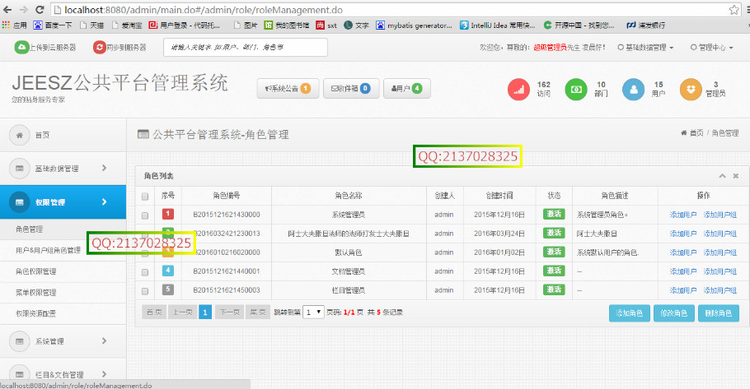This screenshot has width=750, height=389.
Task: Click the green departments circle icon
Action: 576,89
